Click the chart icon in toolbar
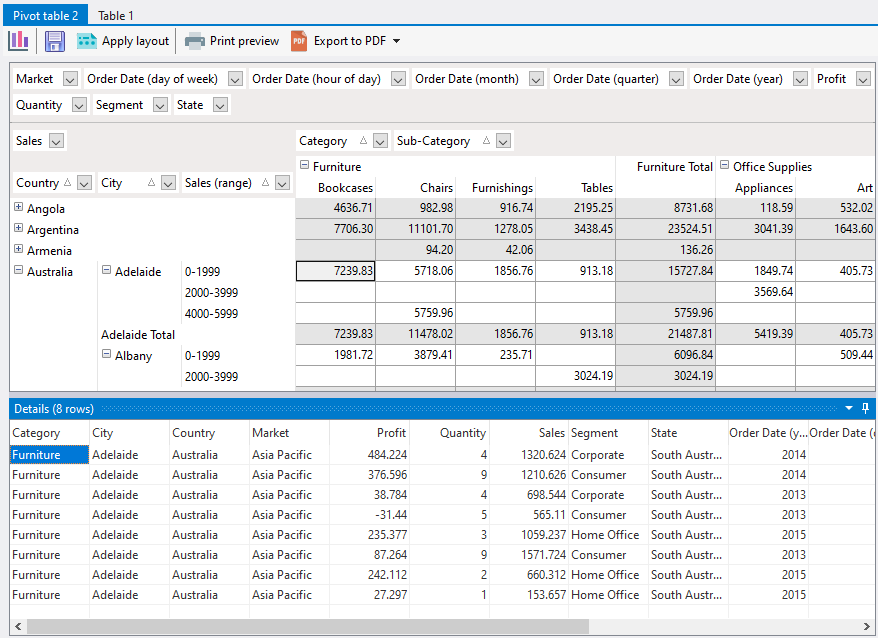Viewport: 878px width, 638px height. 18,41
